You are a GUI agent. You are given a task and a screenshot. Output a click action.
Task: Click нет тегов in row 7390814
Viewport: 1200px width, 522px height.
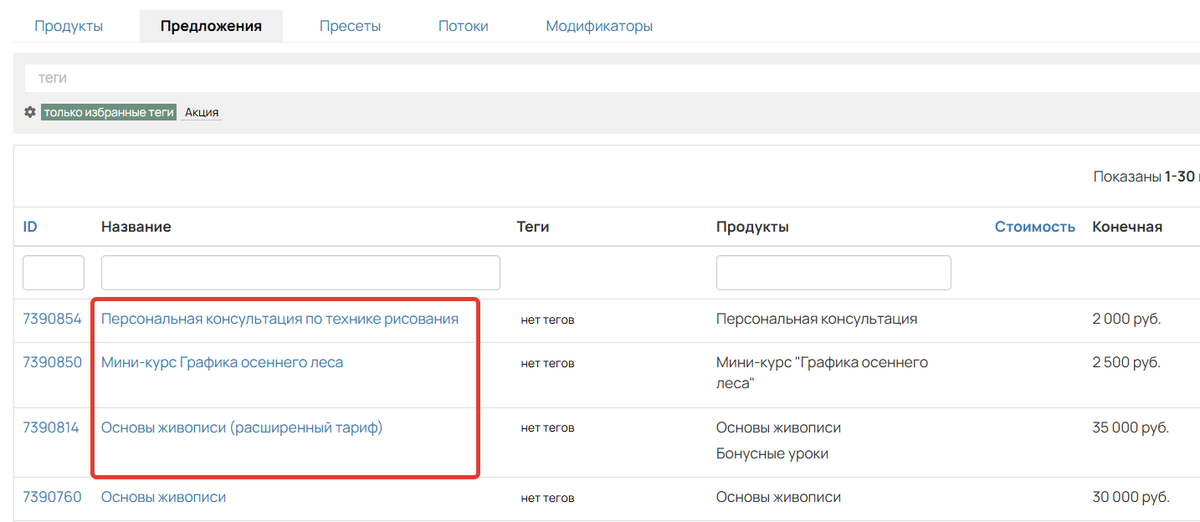click(x=548, y=428)
